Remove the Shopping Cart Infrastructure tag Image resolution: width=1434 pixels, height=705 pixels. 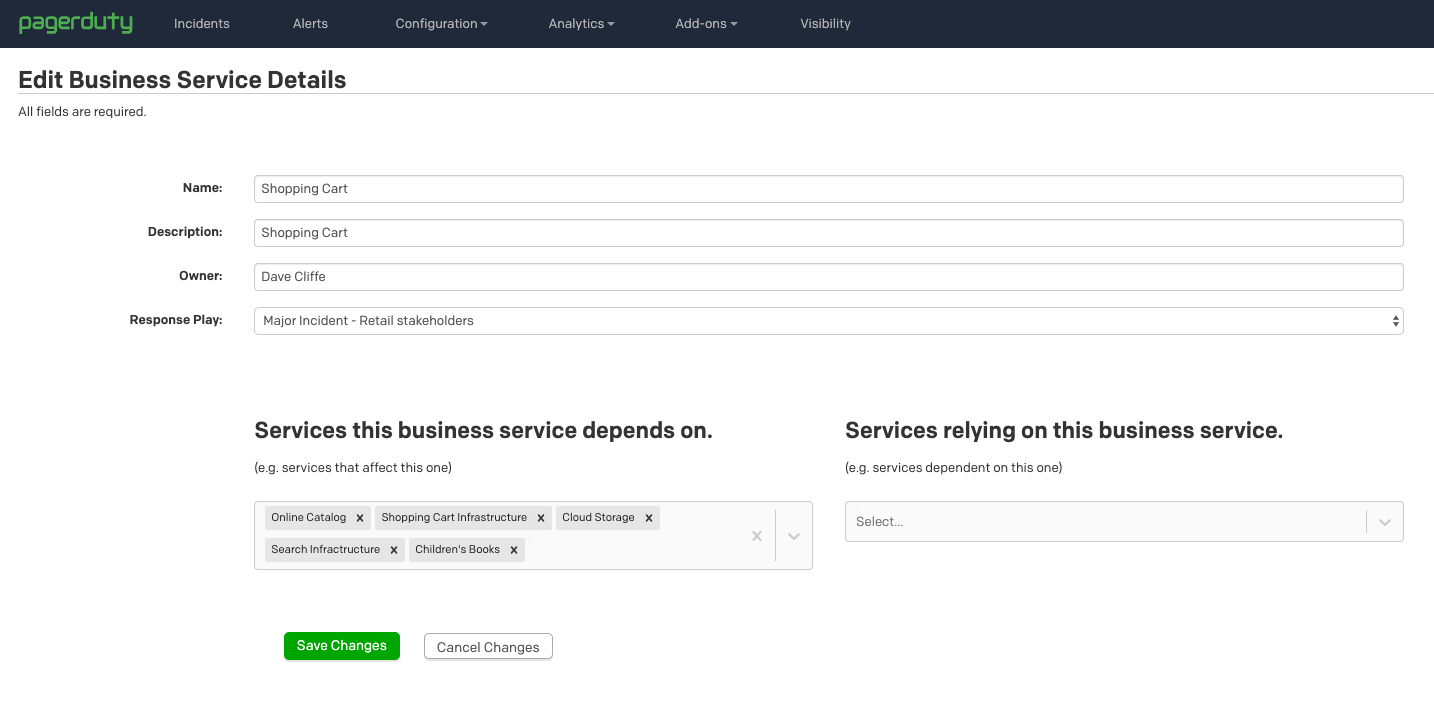(541, 518)
